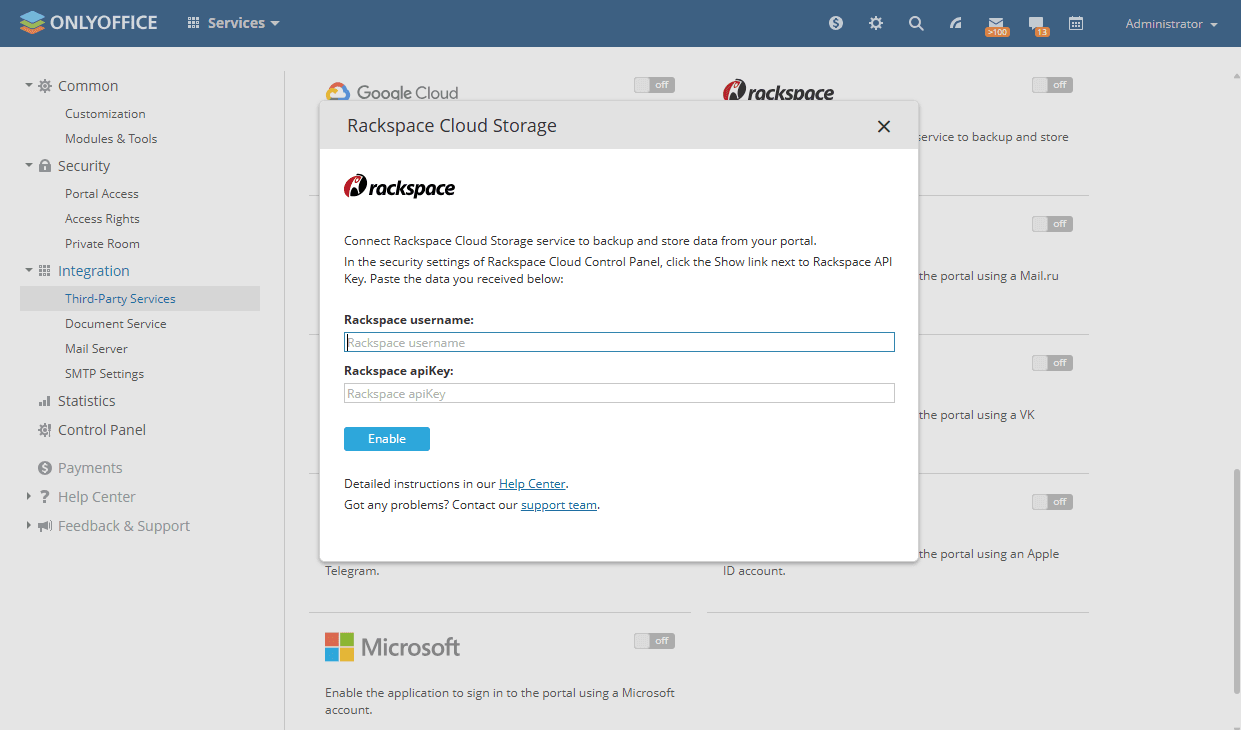Click the Payments dollar icon in sidebar
The width and height of the screenshot is (1241, 730).
click(x=45, y=468)
